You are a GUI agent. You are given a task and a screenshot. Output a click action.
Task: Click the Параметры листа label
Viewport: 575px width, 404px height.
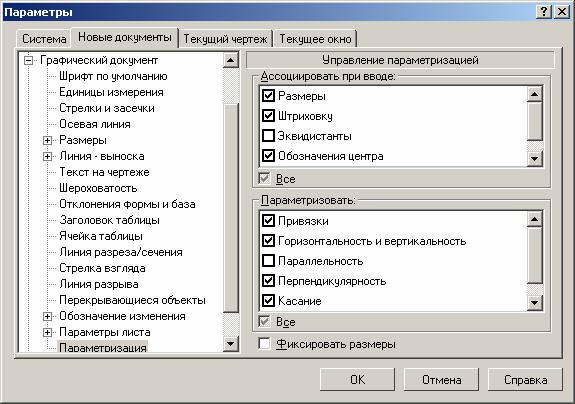pyautogui.click(x=105, y=332)
